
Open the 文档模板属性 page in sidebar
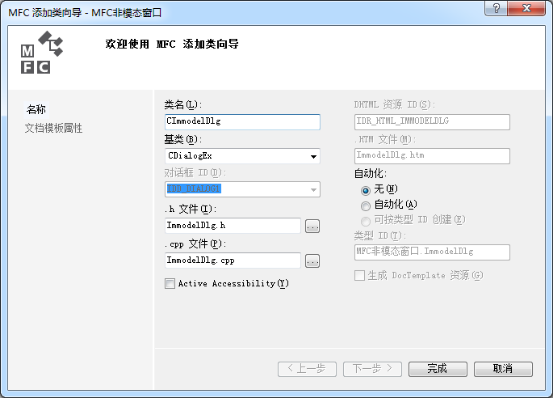click(x=53, y=128)
